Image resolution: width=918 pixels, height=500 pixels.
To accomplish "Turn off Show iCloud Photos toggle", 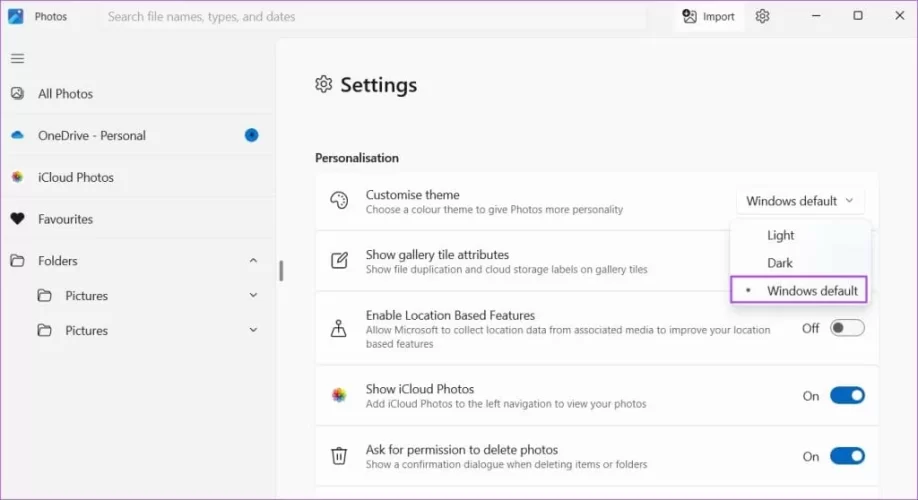I will (x=847, y=396).
